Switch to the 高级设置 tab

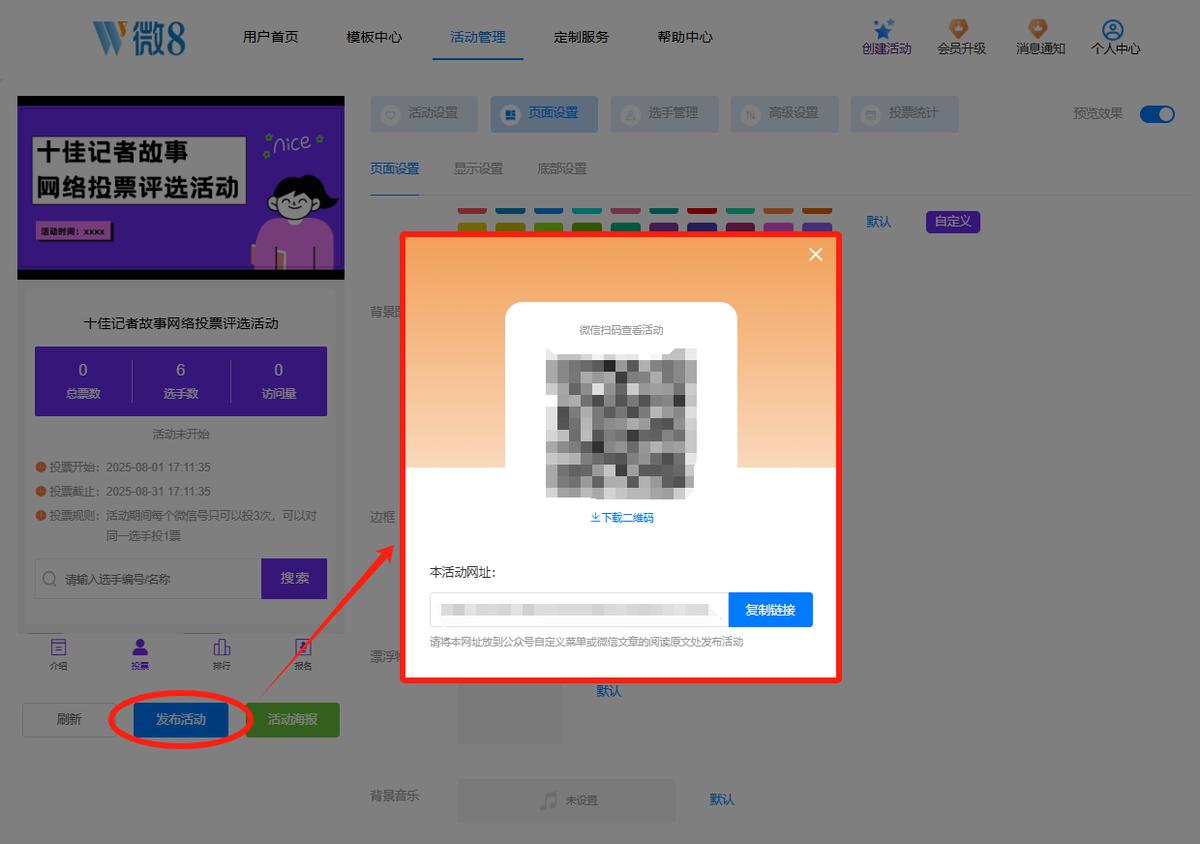click(784, 114)
